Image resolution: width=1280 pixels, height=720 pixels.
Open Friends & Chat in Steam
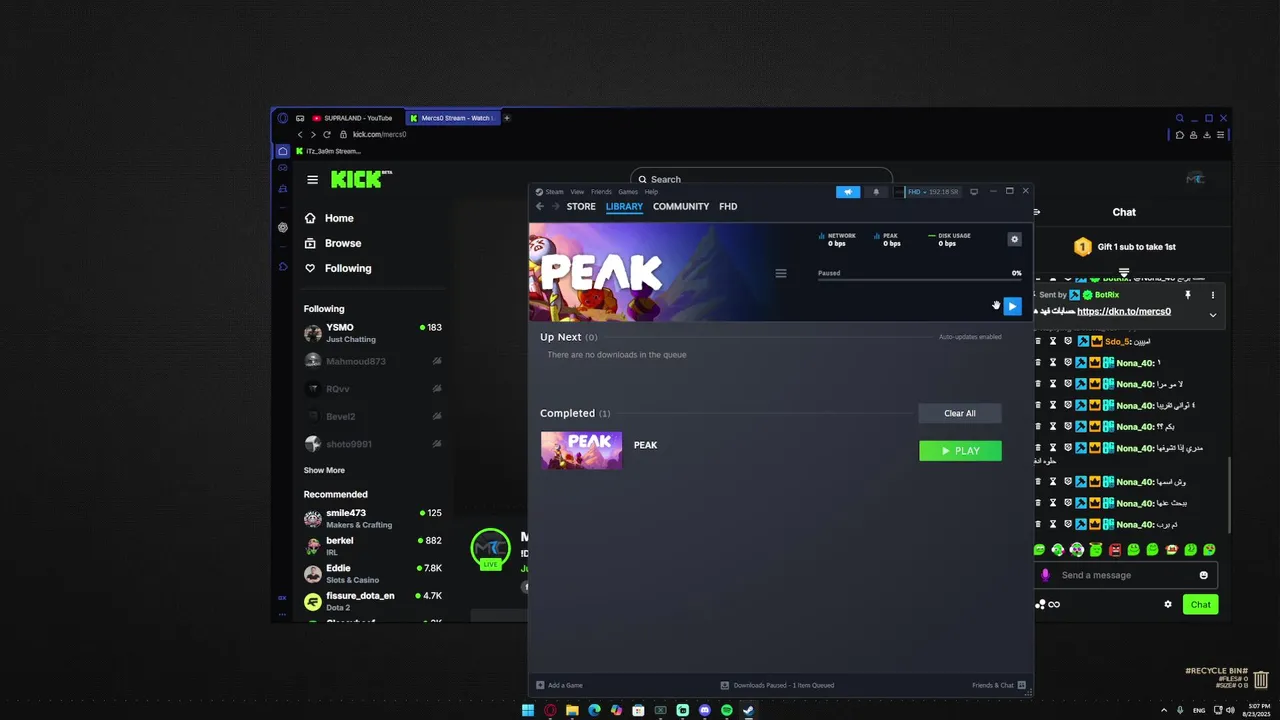(x=999, y=685)
